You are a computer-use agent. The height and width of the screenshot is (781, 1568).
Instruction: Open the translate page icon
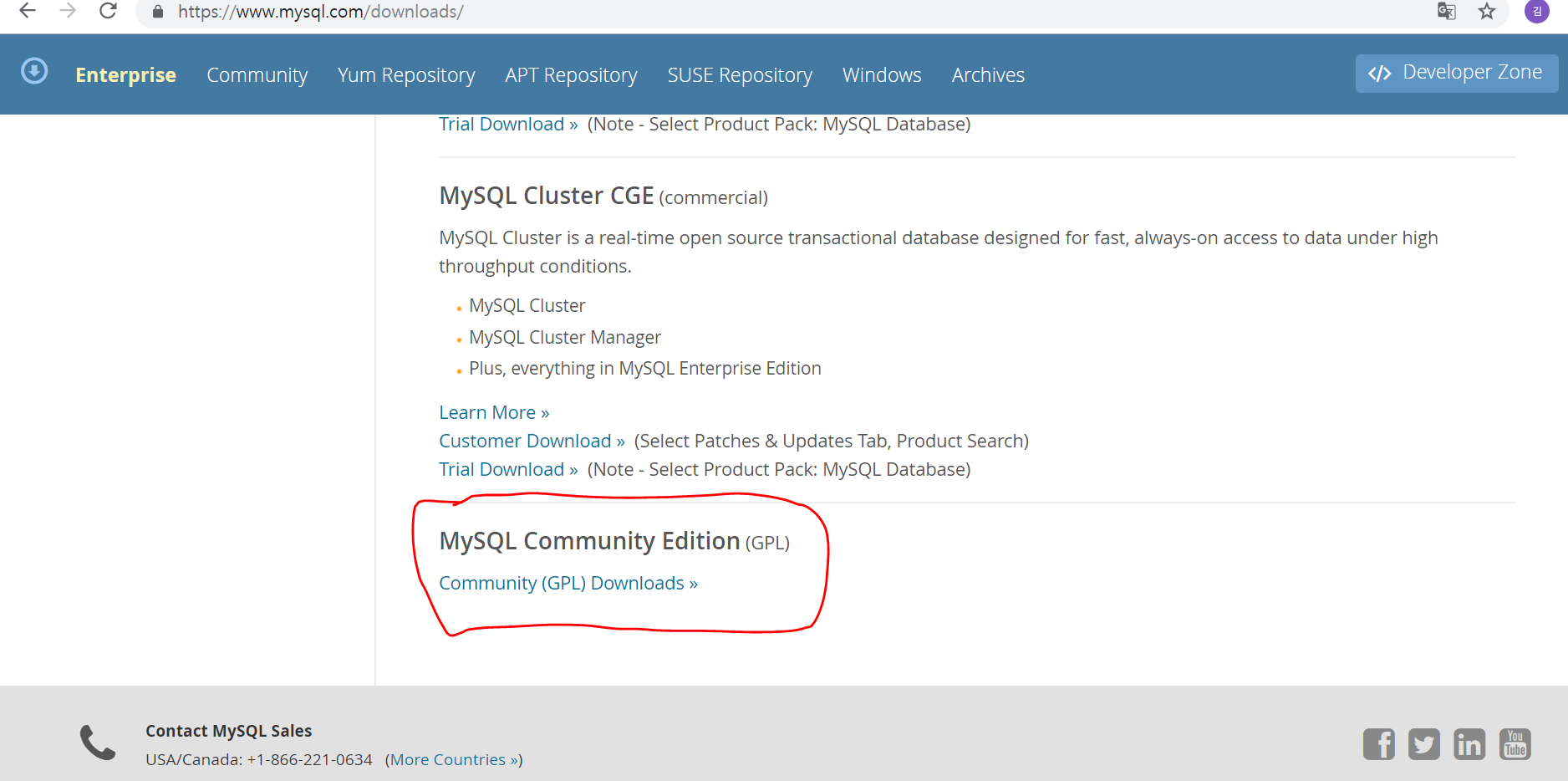tap(1446, 11)
